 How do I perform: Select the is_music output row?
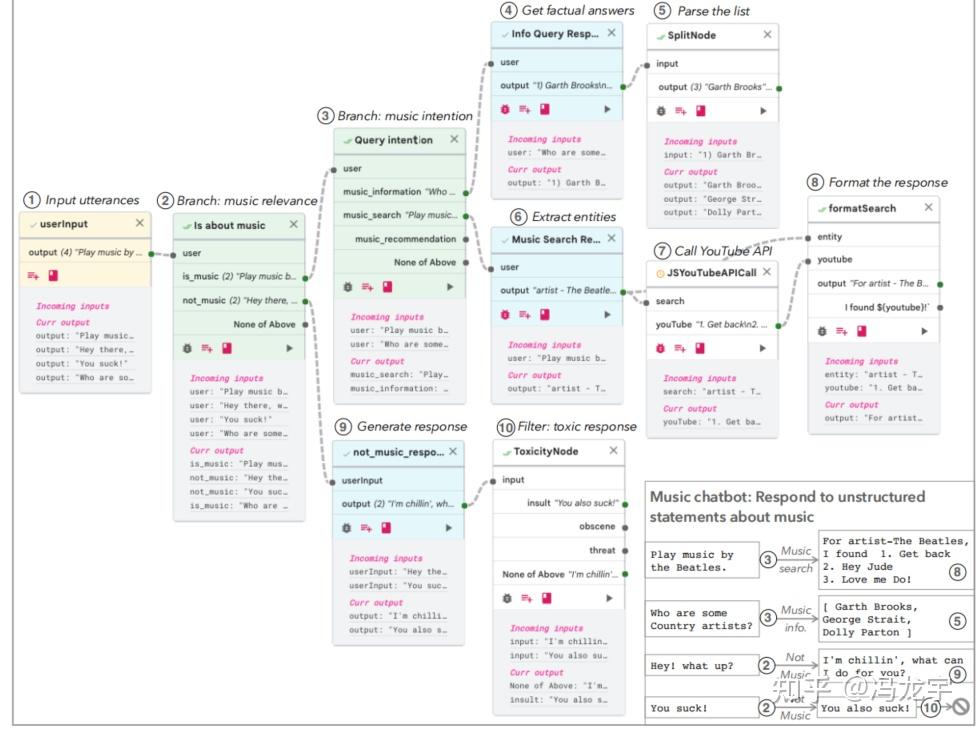(239, 276)
